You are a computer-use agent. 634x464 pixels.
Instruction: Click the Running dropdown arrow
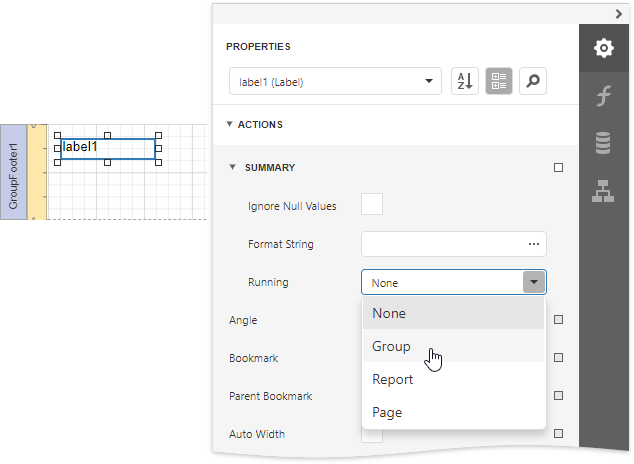(534, 283)
